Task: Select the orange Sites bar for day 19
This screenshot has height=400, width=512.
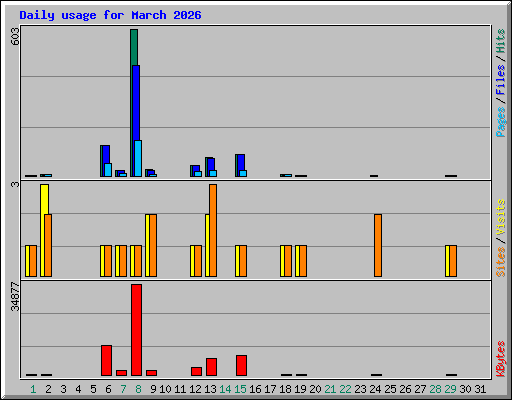Action: click(x=303, y=261)
